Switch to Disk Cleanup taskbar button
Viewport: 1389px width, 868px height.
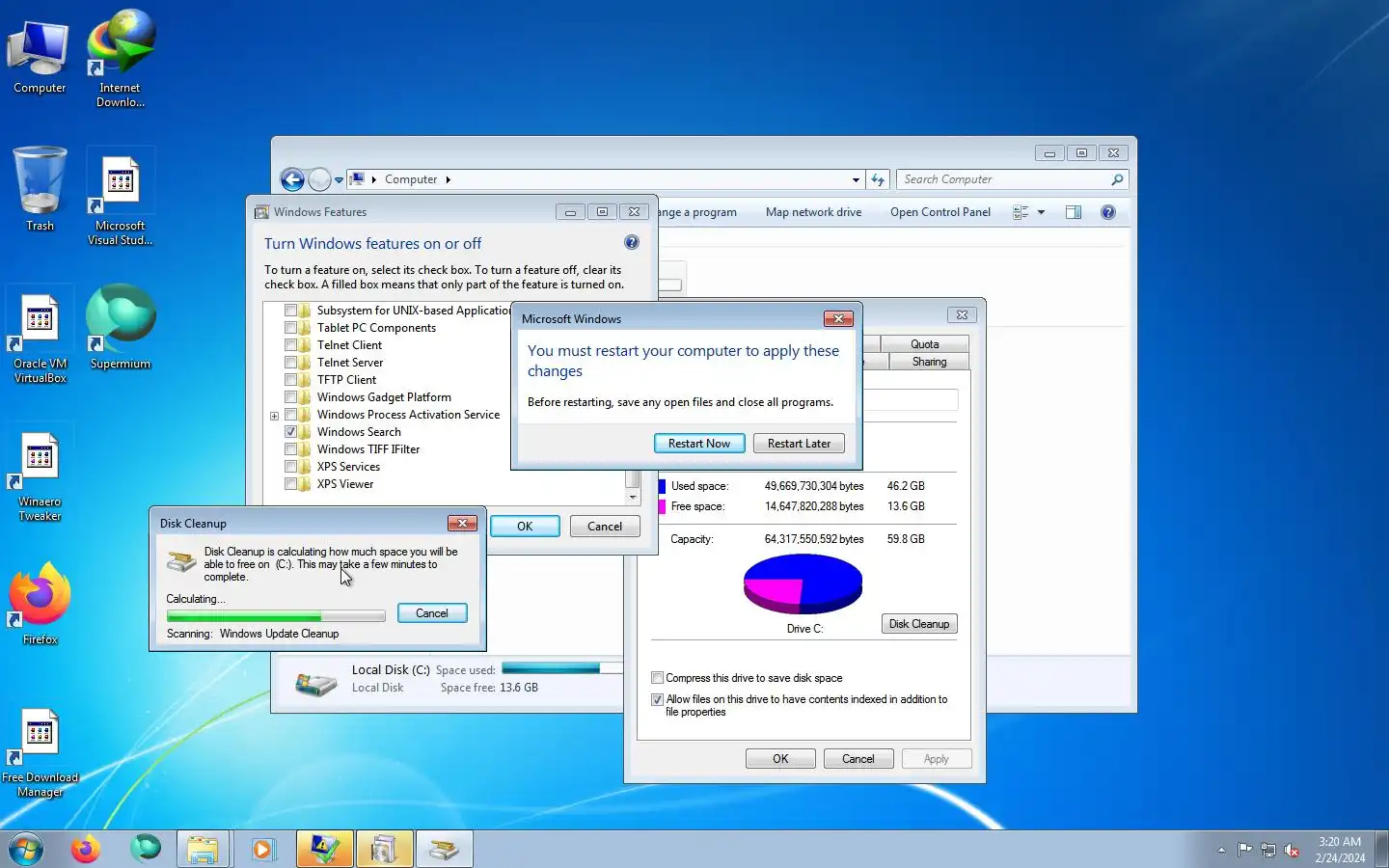444,849
